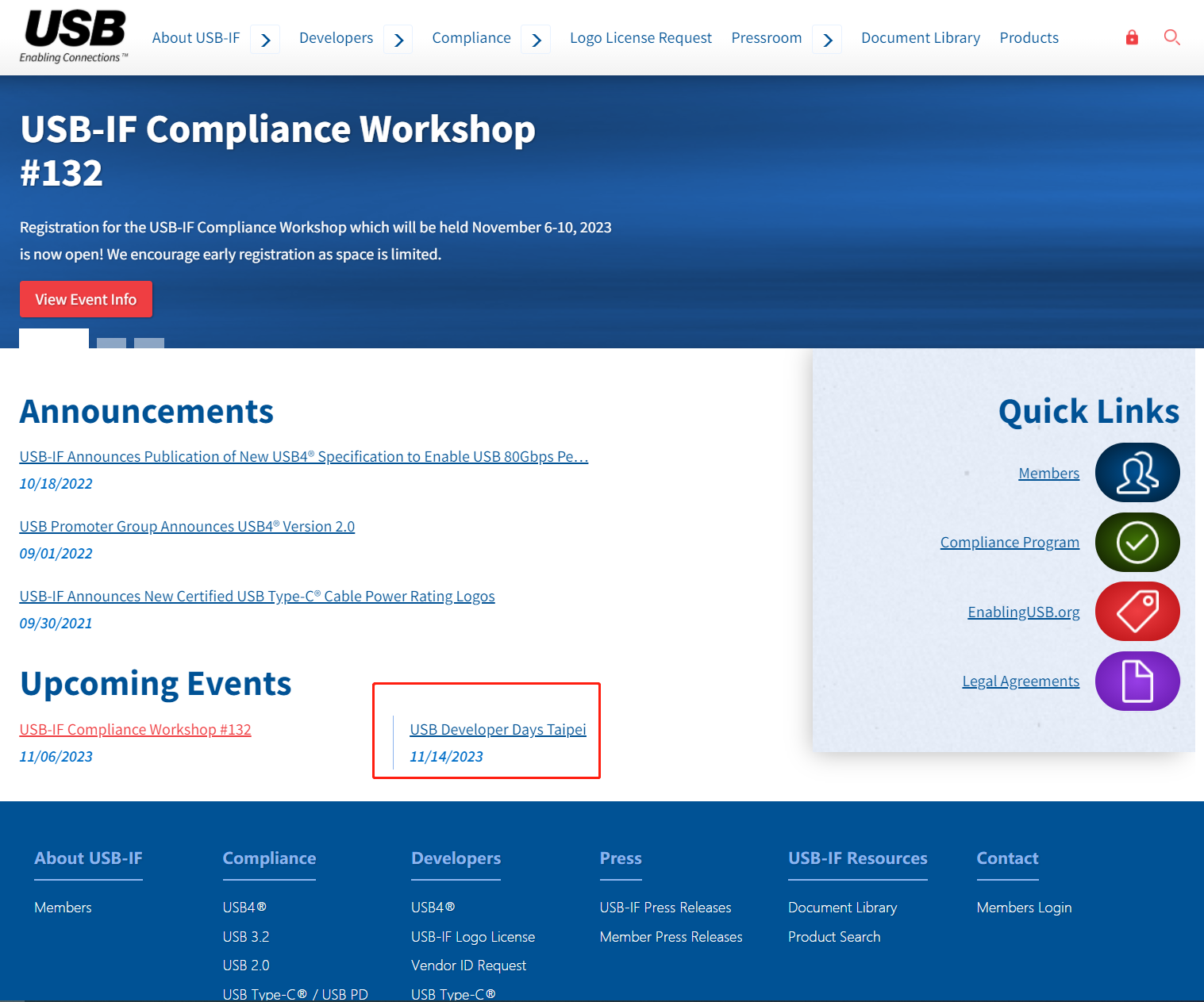
Task: Click the Legal Agreements document icon
Action: [x=1137, y=681]
